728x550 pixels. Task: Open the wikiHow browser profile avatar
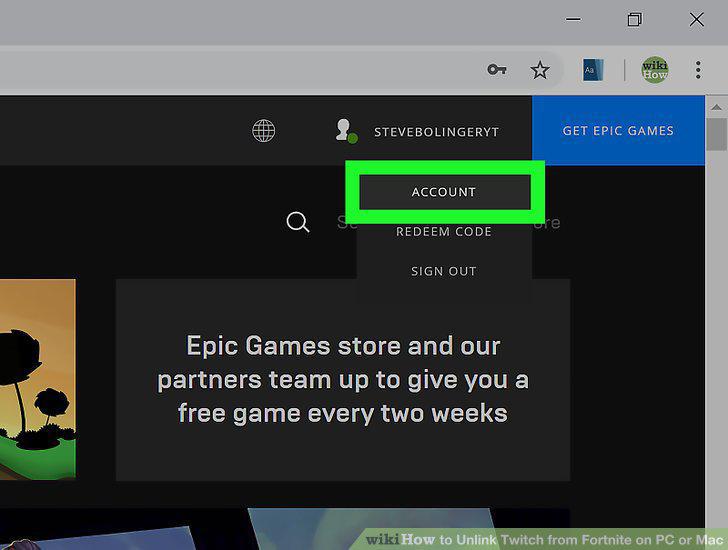[655, 70]
